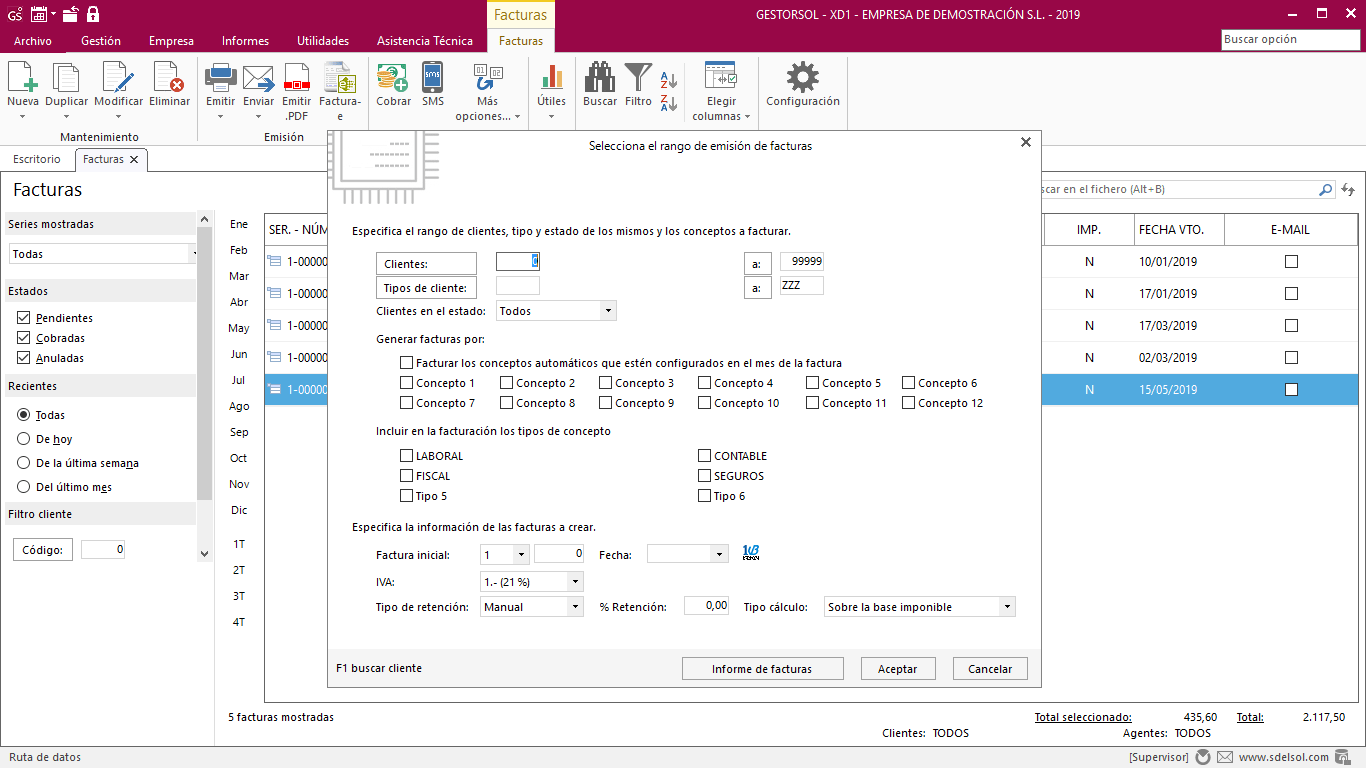The height and width of the screenshot is (768, 1366).
Task: Check the Concepto 4 checkbox
Action: pos(705,383)
